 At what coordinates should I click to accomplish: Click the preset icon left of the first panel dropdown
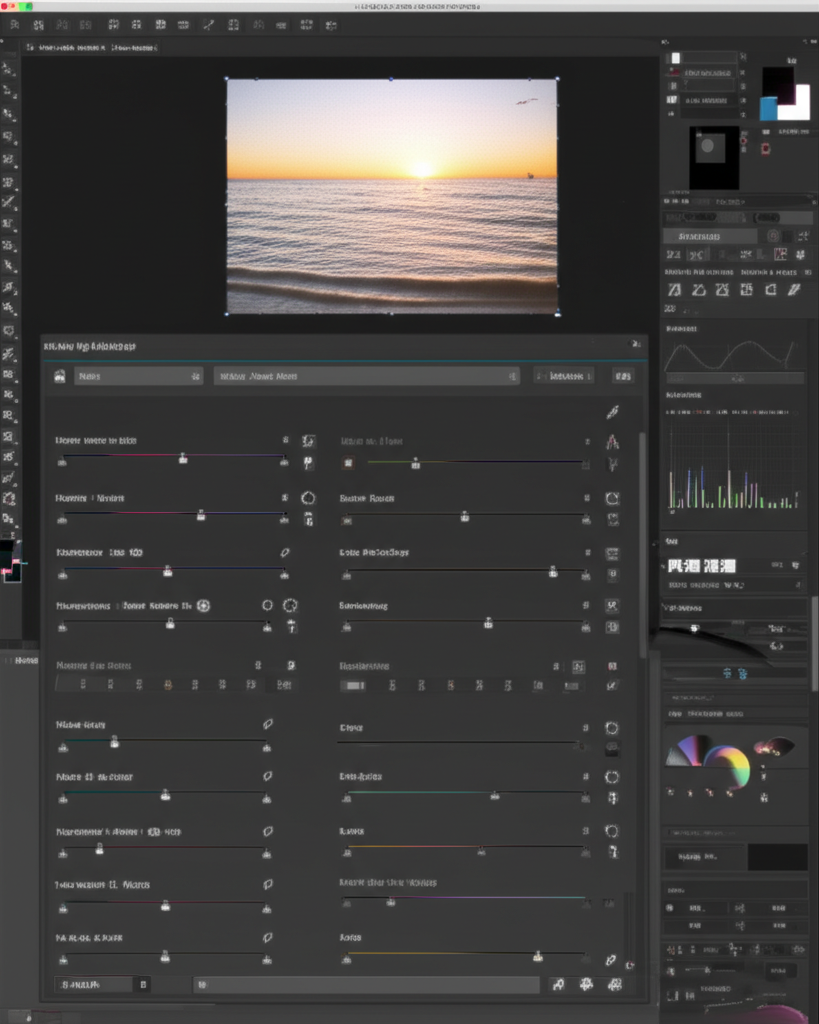click(x=60, y=377)
